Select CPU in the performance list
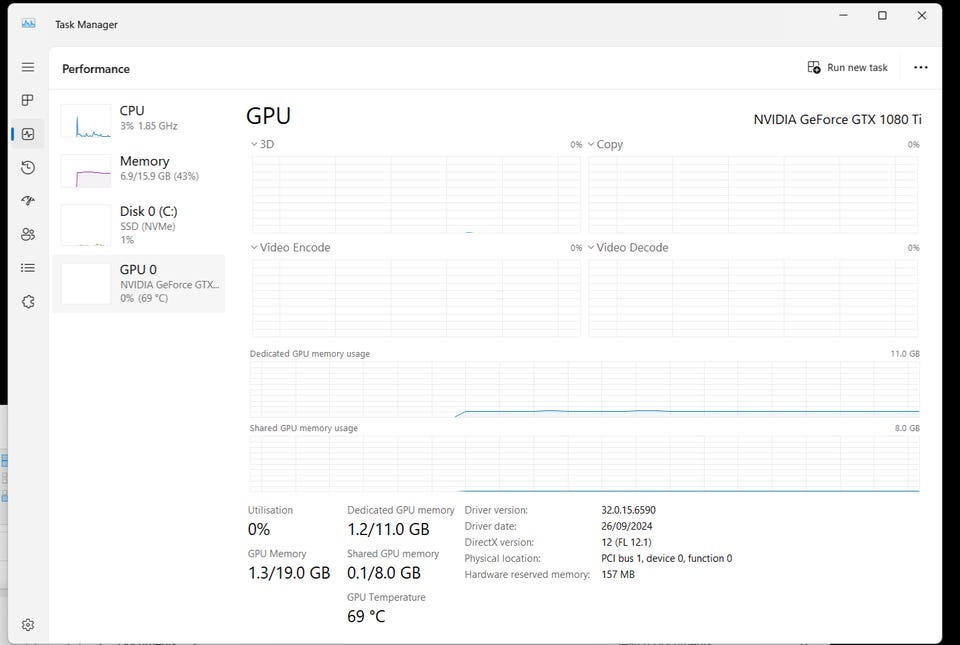 [140, 119]
